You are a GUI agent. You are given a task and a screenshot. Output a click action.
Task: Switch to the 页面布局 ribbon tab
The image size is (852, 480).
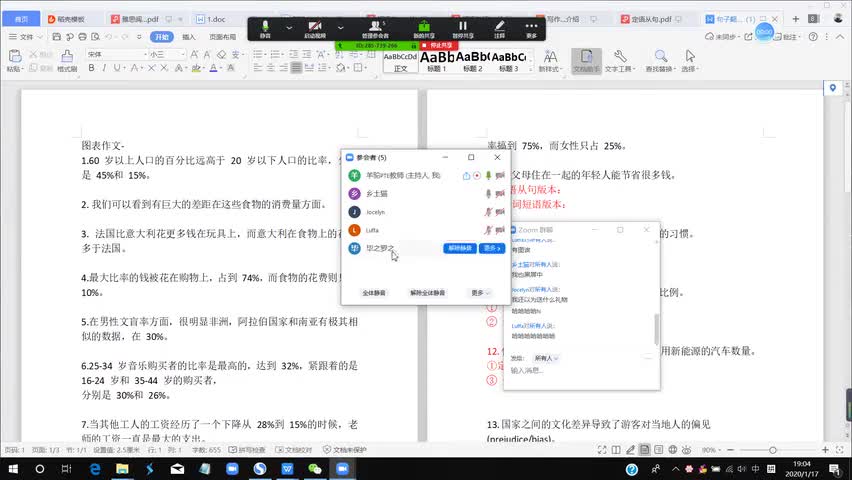click(x=223, y=37)
